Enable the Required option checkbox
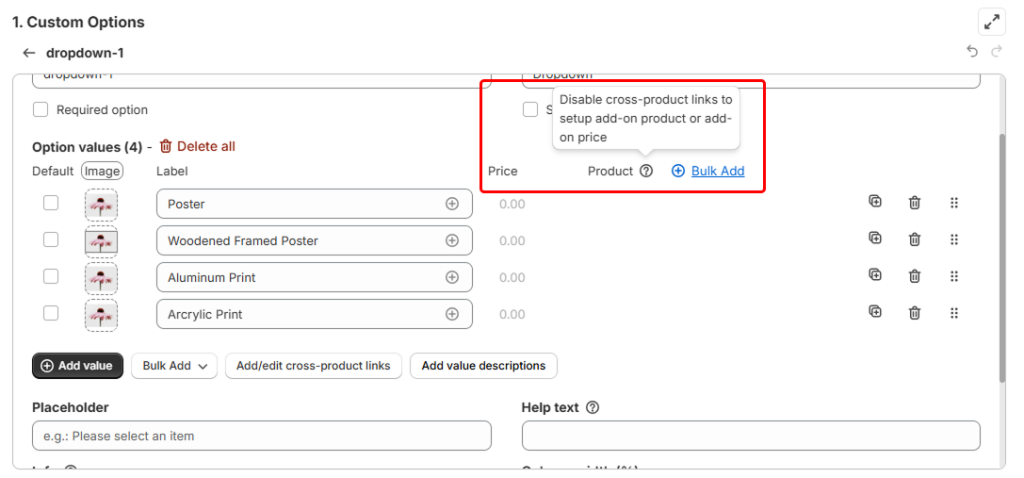Viewport: 1024px width, 478px height. pyautogui.click(x=41, y=110)
